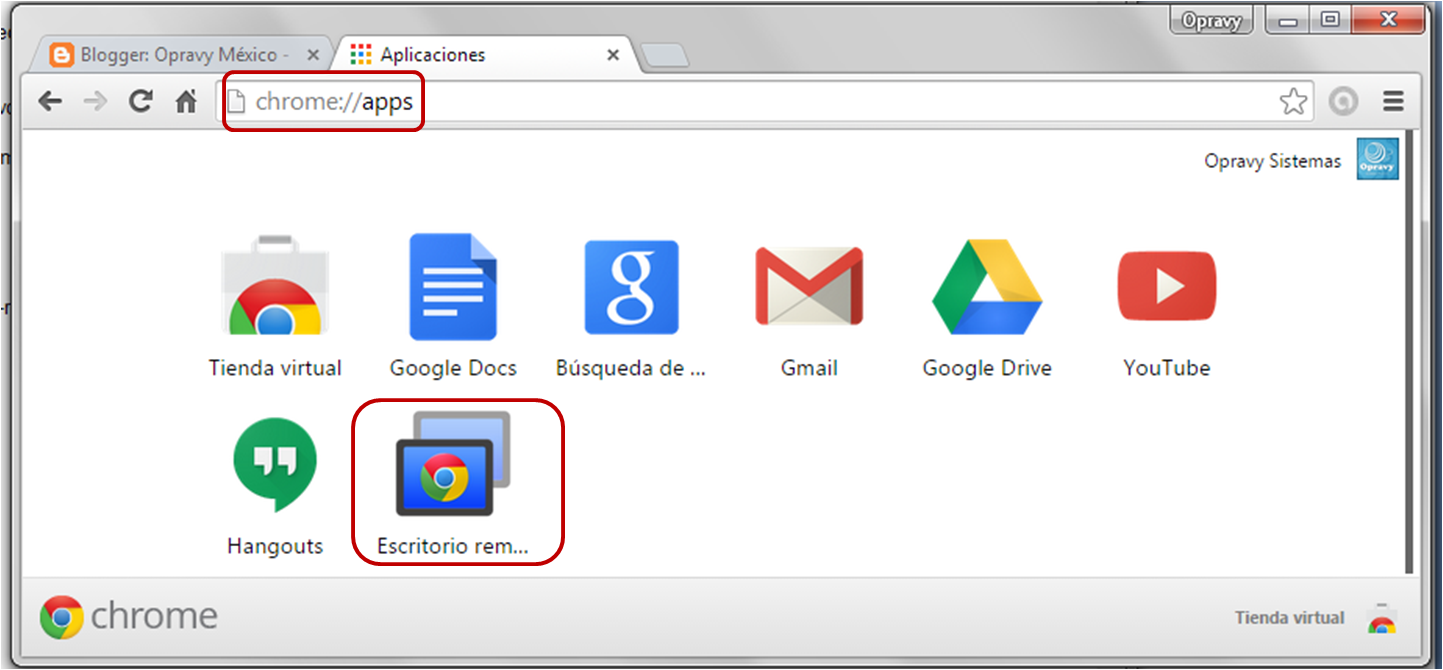Open a new tab

pos(664,57)
